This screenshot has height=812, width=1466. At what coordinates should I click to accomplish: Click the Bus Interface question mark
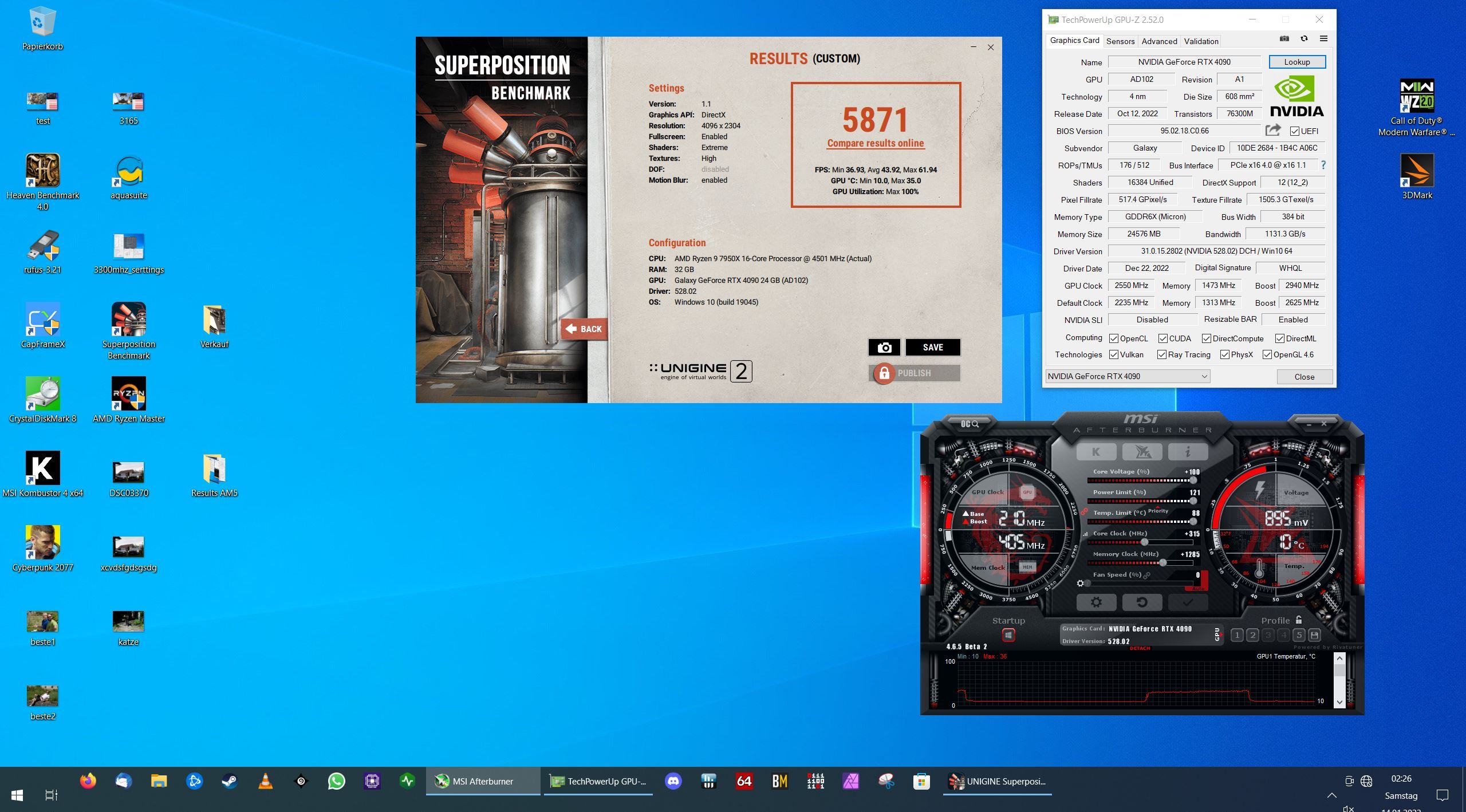(x=1323, y=165)
